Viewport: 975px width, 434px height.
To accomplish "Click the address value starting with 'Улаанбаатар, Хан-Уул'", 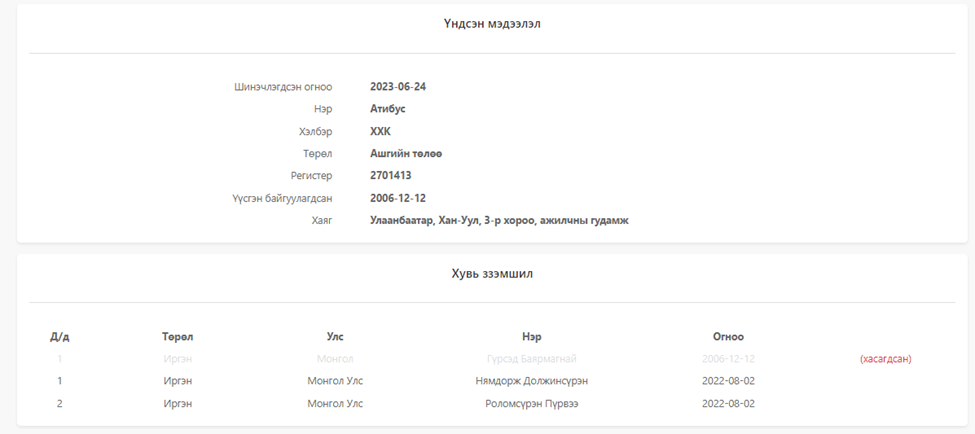I will [x=499, y=221].
